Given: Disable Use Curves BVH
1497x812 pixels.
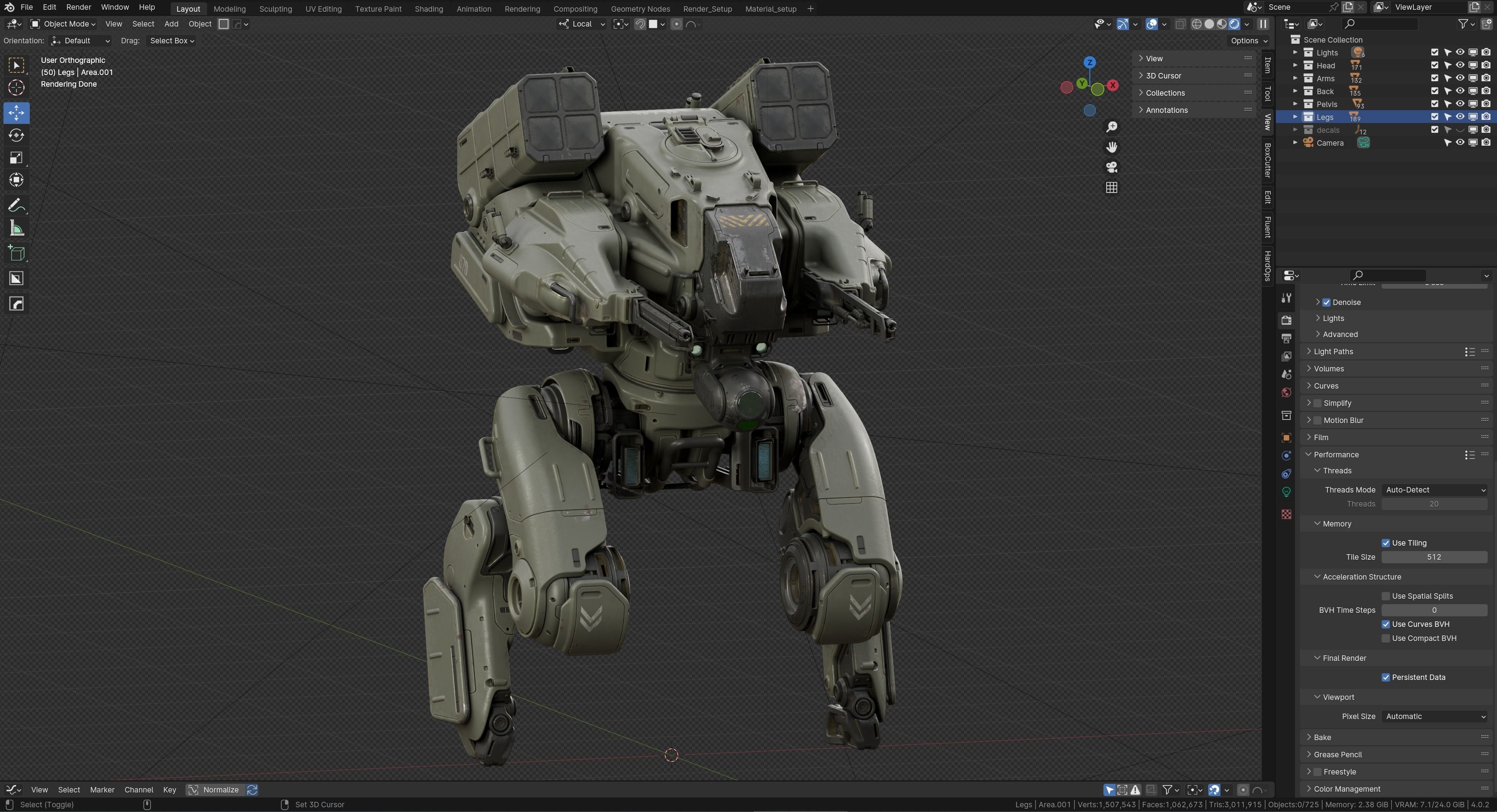Looking at the screenshot, I should (x=1385, y=625).
